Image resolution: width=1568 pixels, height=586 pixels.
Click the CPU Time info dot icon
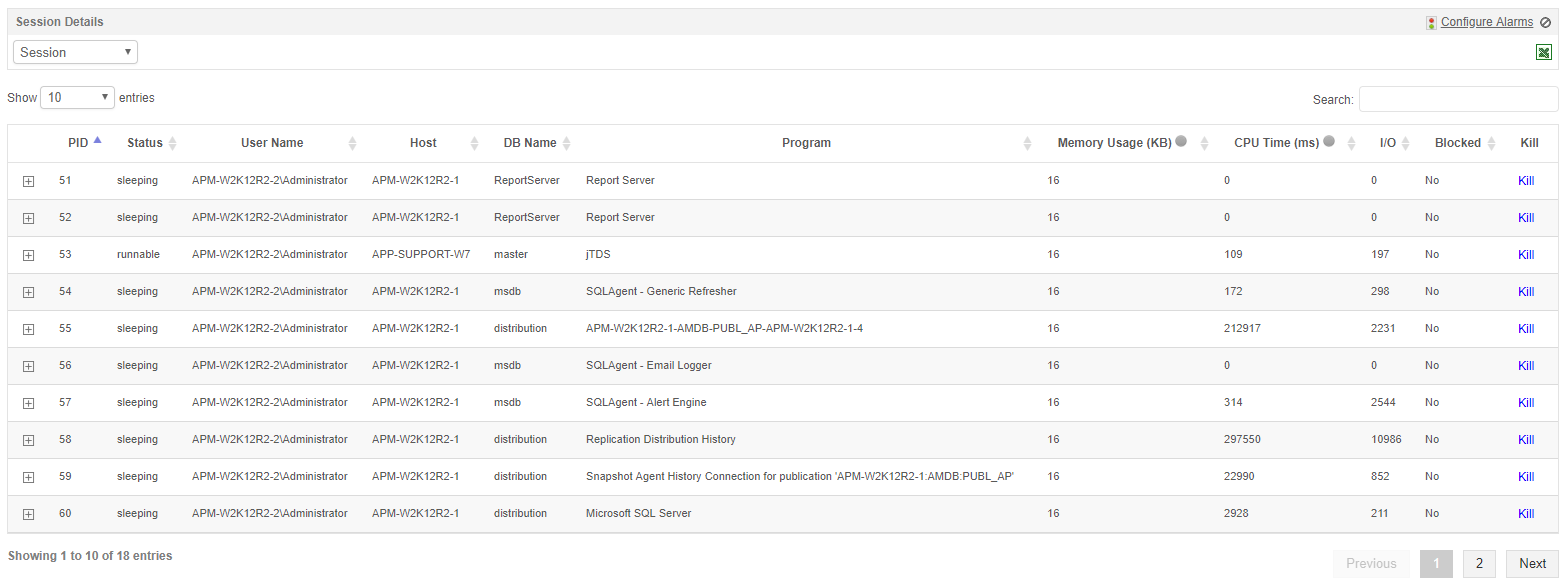[1329, 142]
